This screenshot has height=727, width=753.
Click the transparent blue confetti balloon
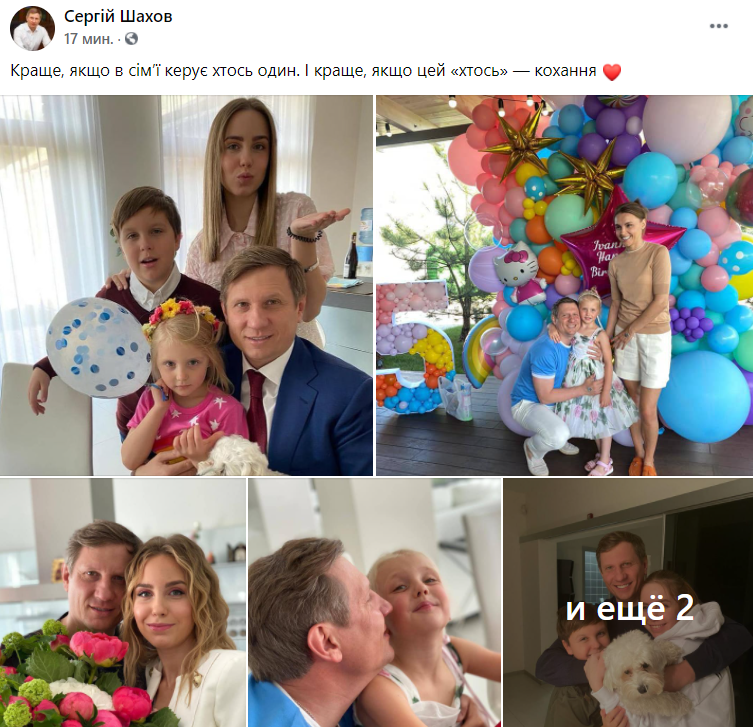tap(98, 348)
